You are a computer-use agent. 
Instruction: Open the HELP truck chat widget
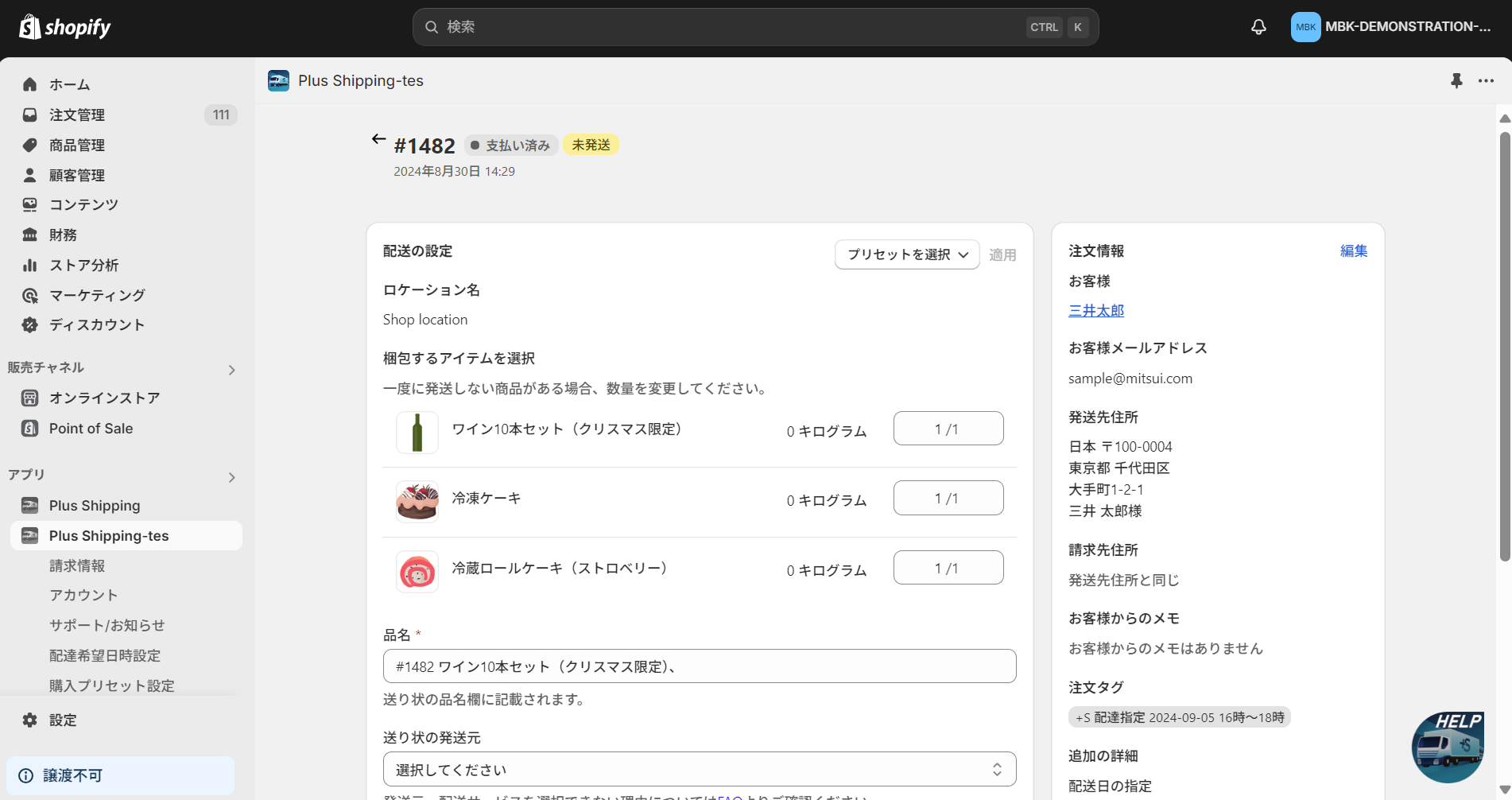click(x=1448, y=748)
